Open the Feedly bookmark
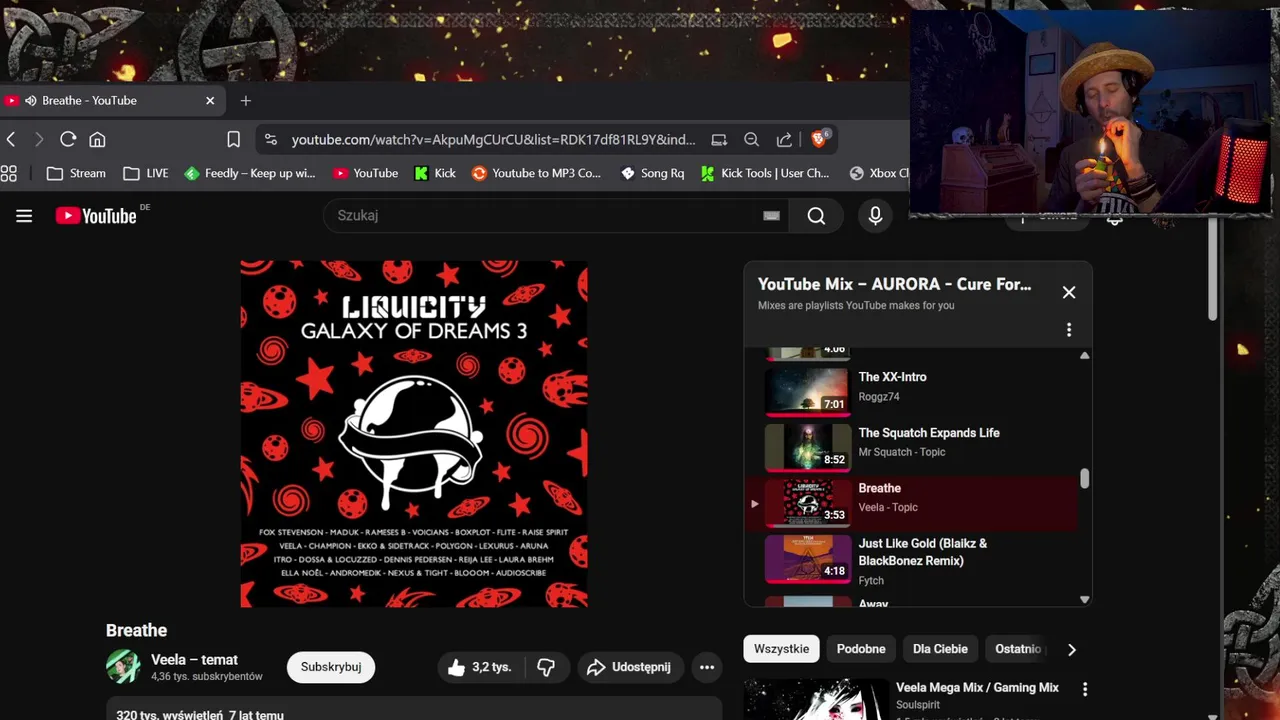This screenshot has width=1280, height=720. (x=250, y=173)
